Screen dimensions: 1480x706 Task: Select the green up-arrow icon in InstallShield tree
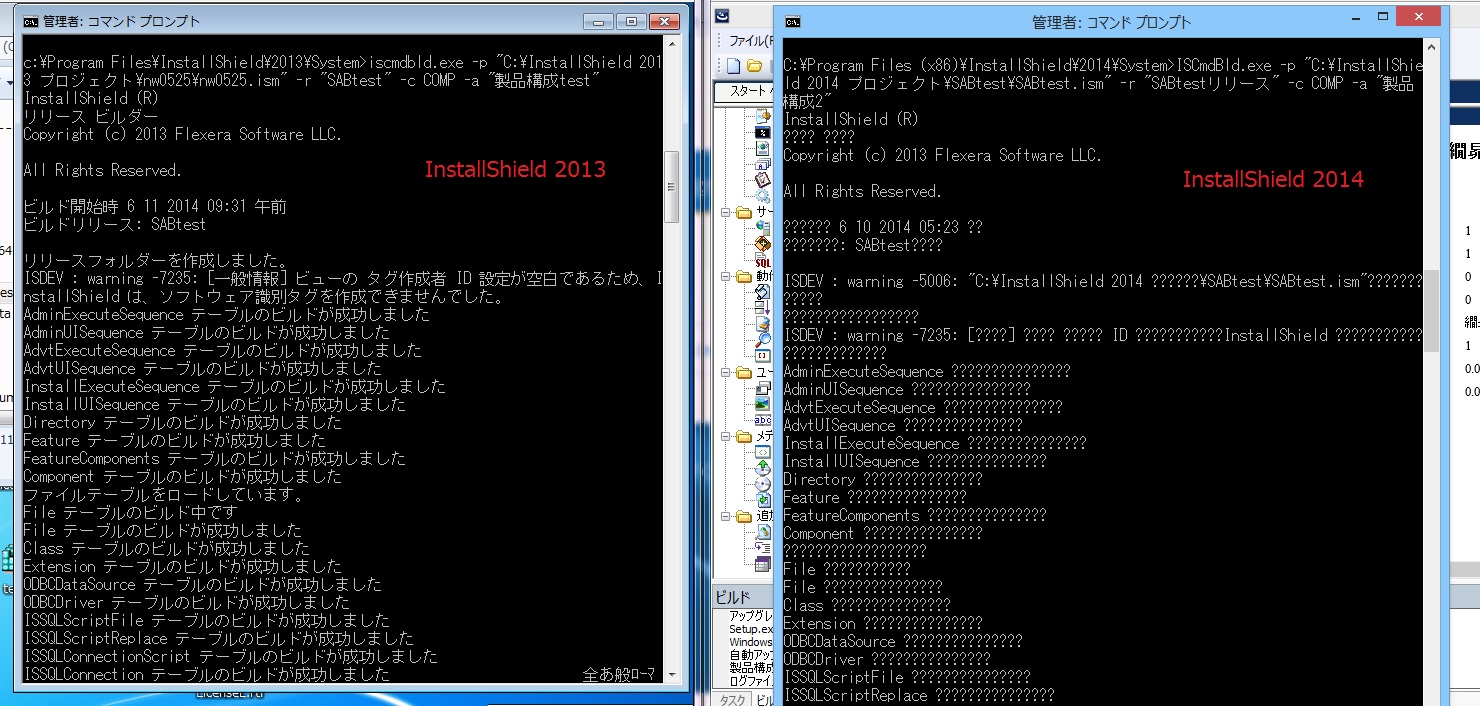click(x=763, y=468)
